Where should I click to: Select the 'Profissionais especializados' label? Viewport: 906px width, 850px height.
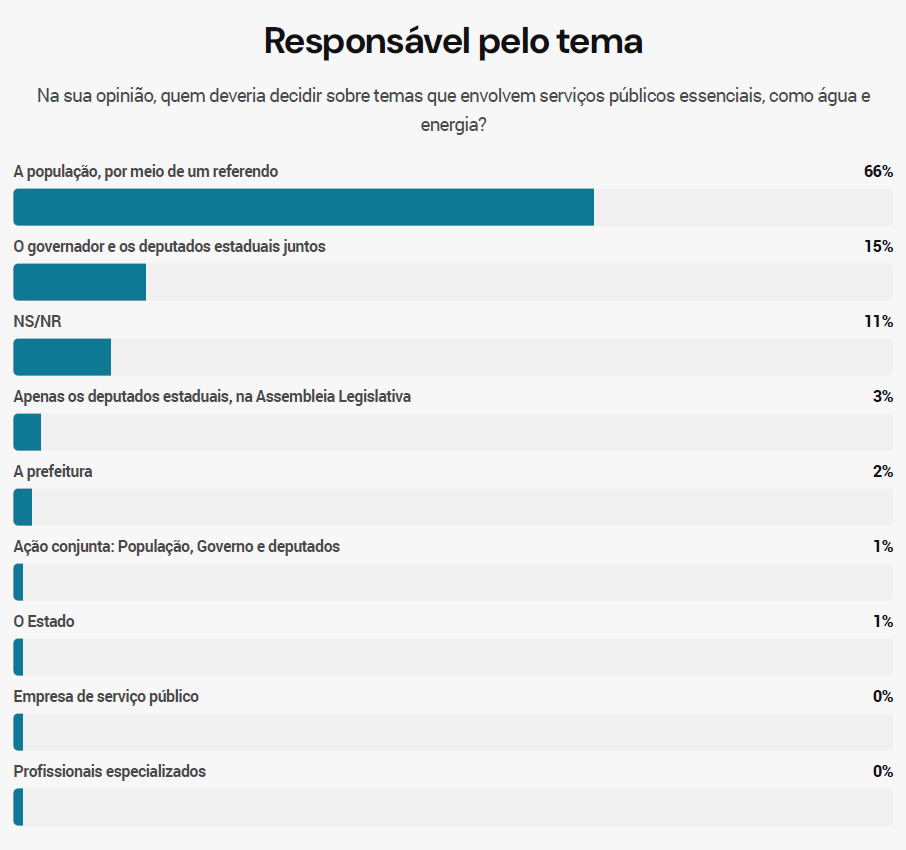coord(110,771)
